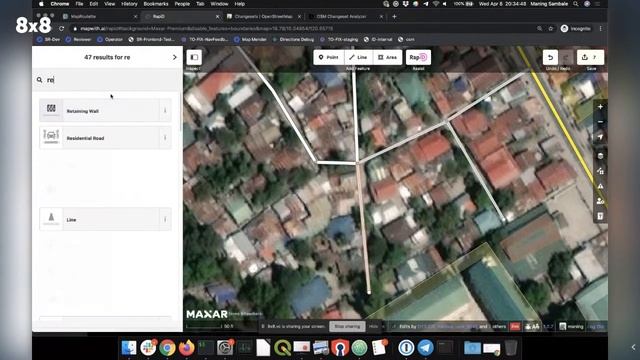Image resolution: width=640 pixels, height=360 pixels.
Task: Click the Incognito profile indicator
Action: point(576,29)
